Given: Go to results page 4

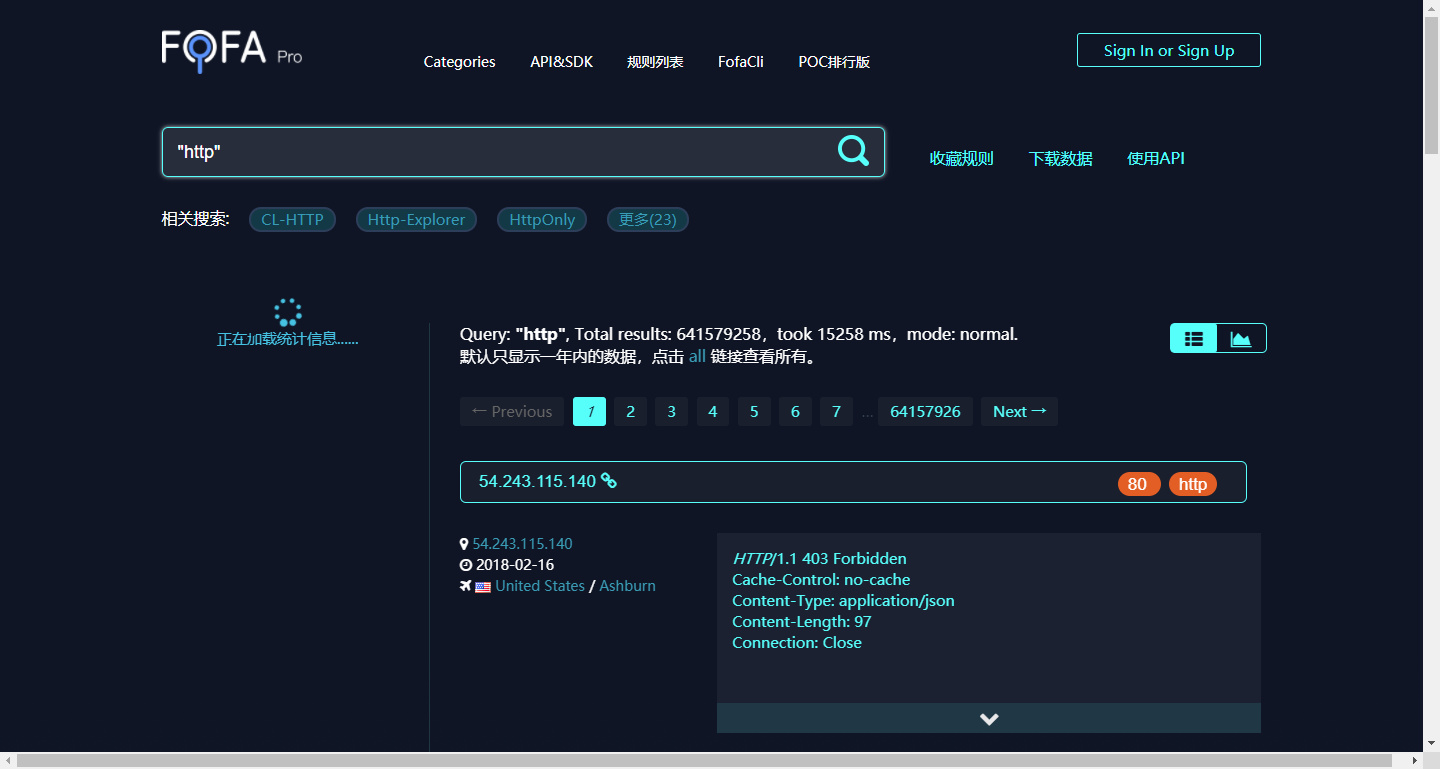Looking at the screenshot, I should [x=713, y=411].
